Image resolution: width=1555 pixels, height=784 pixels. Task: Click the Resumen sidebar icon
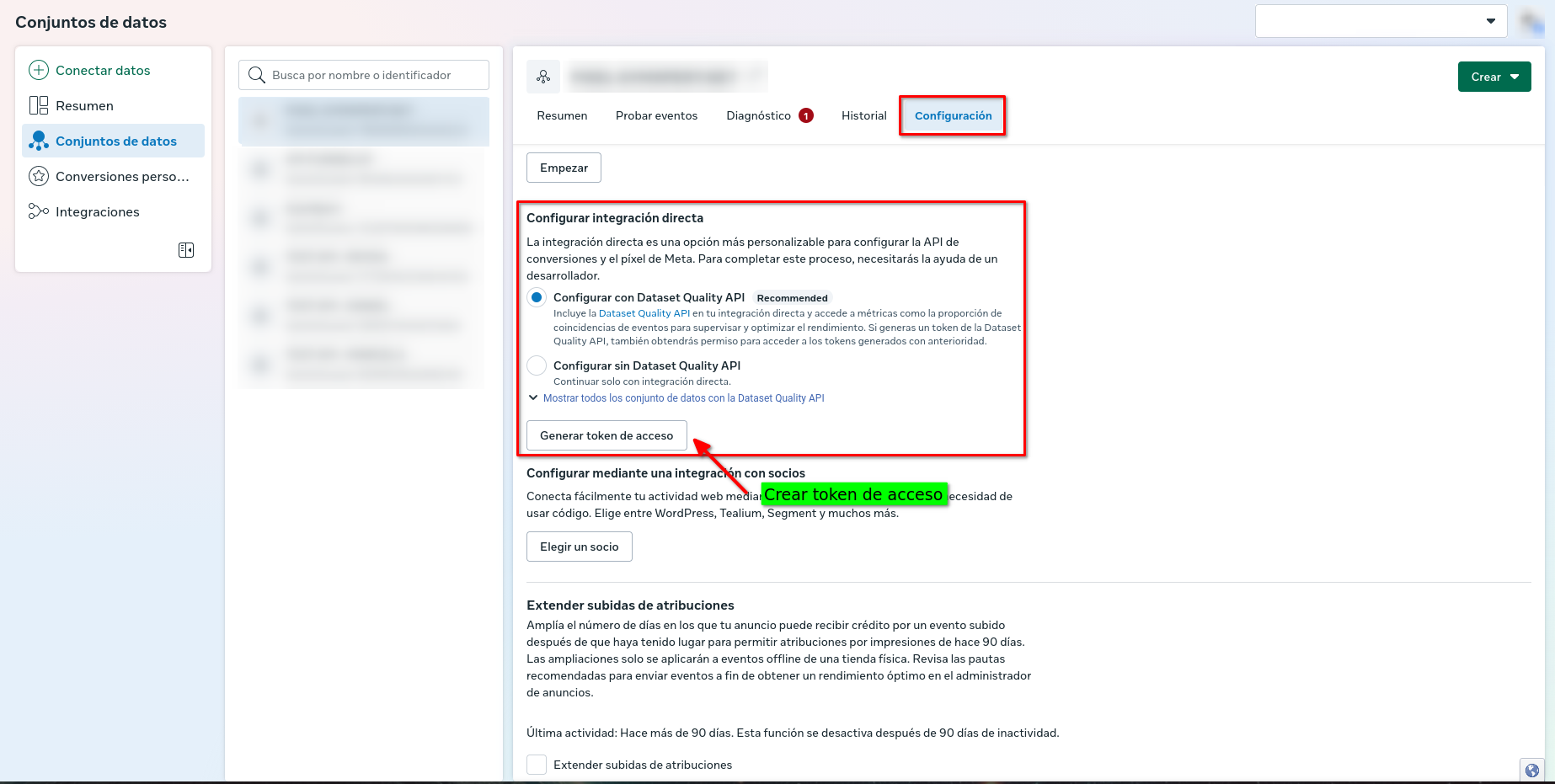(x=39, y=106)
